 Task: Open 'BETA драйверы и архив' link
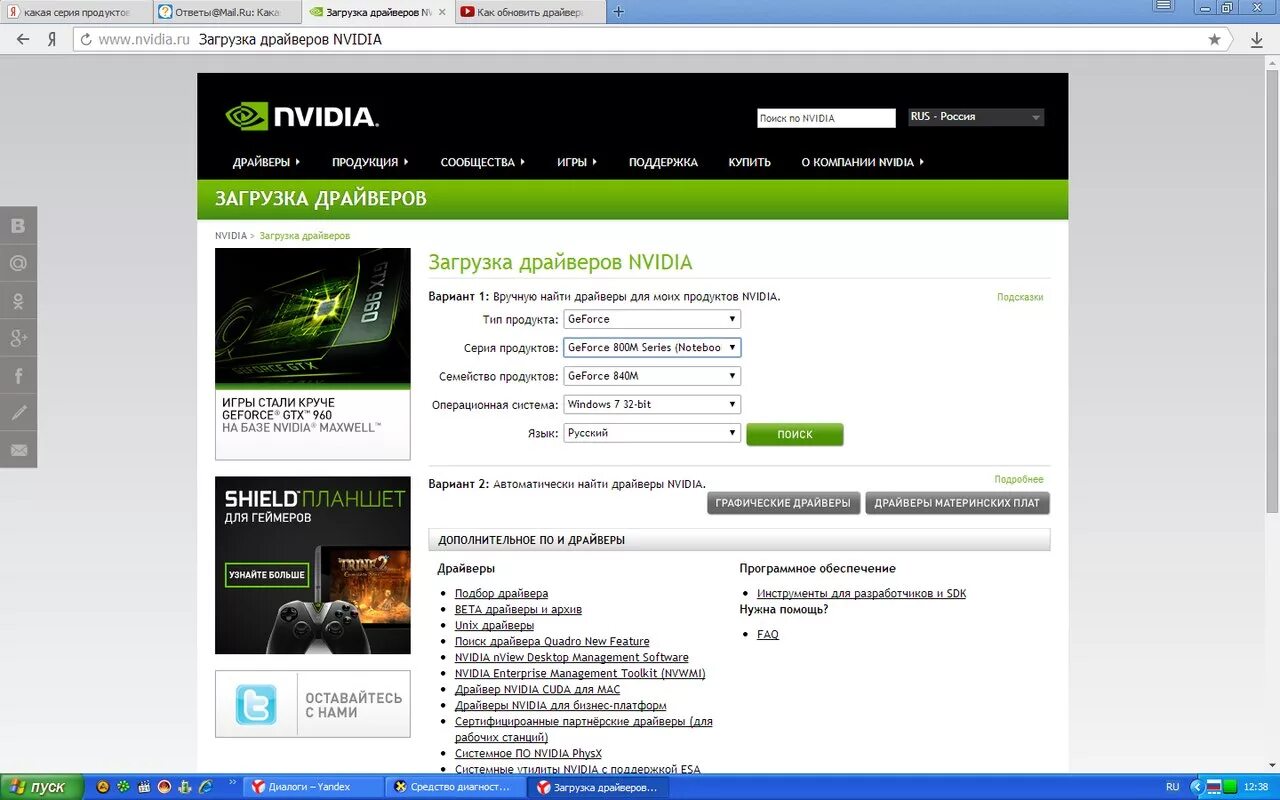(518, 609)
